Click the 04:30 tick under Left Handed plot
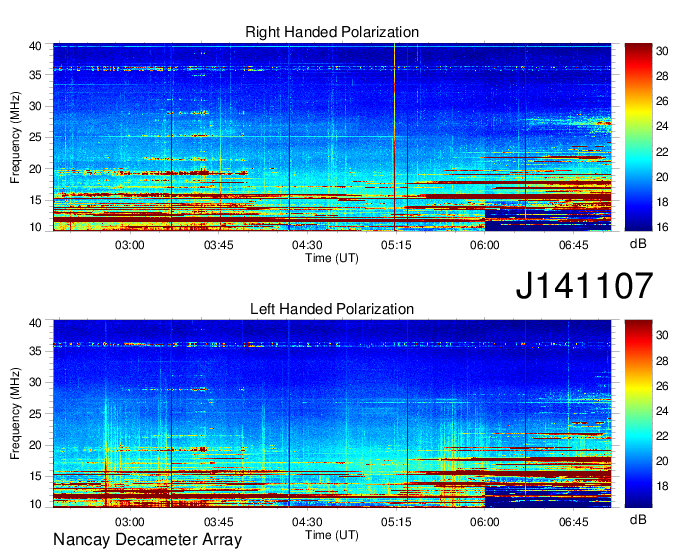This screenshot has width=680, height=552. coord(307,522)
